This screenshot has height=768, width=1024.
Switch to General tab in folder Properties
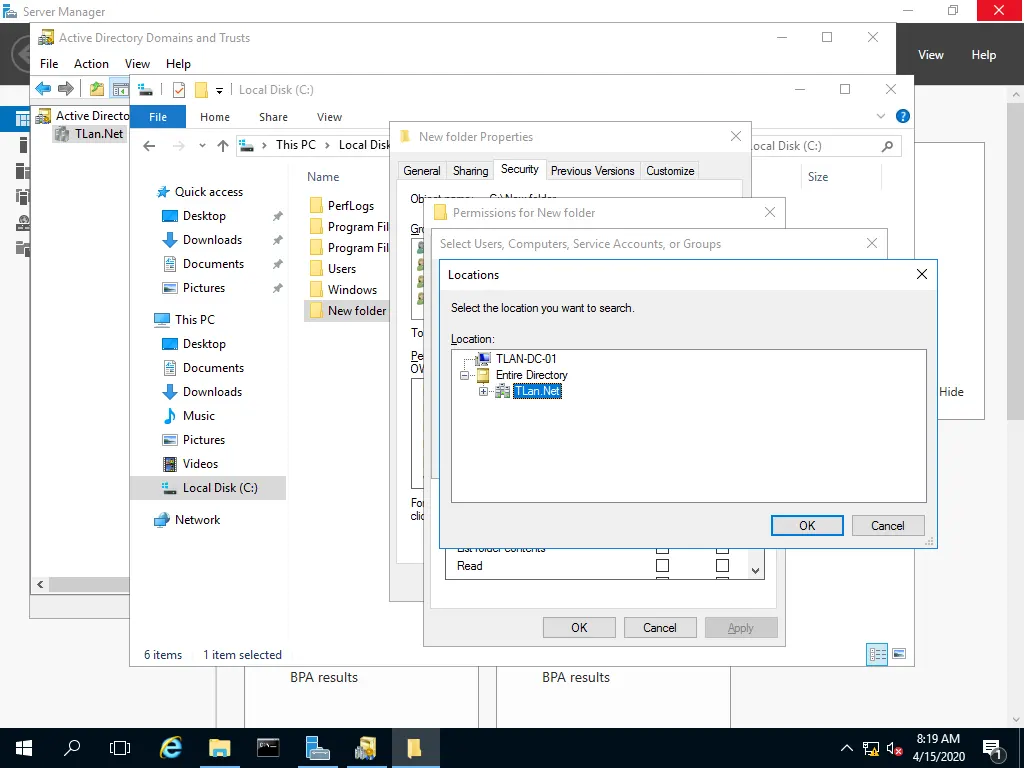pyautogui.click(x=422, y=170)
